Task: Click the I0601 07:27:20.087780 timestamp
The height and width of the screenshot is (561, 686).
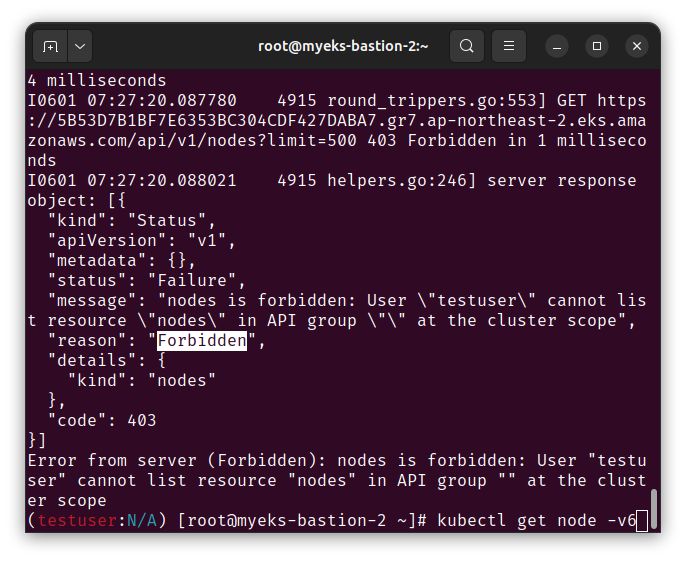Action: coord(132,101)
